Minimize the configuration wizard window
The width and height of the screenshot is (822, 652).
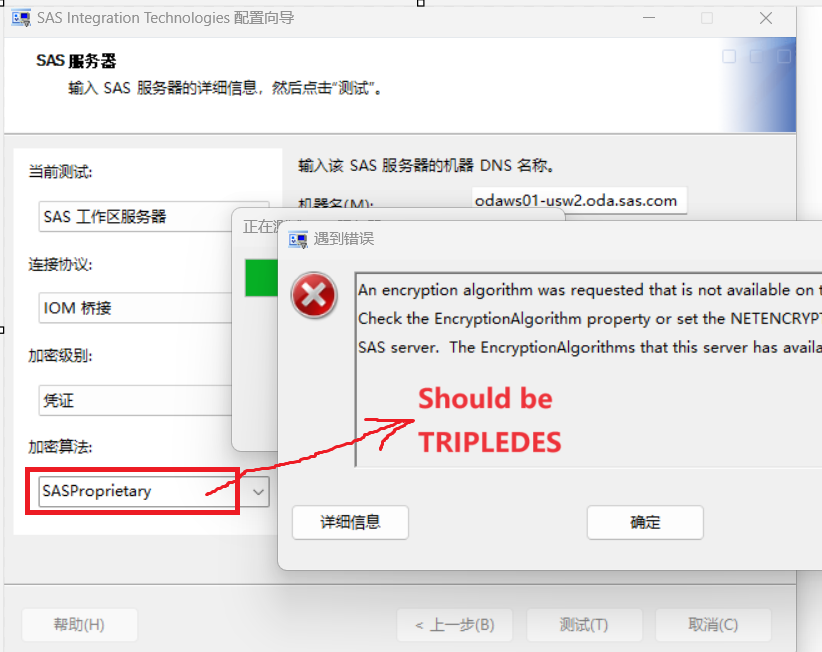point(649,18)
